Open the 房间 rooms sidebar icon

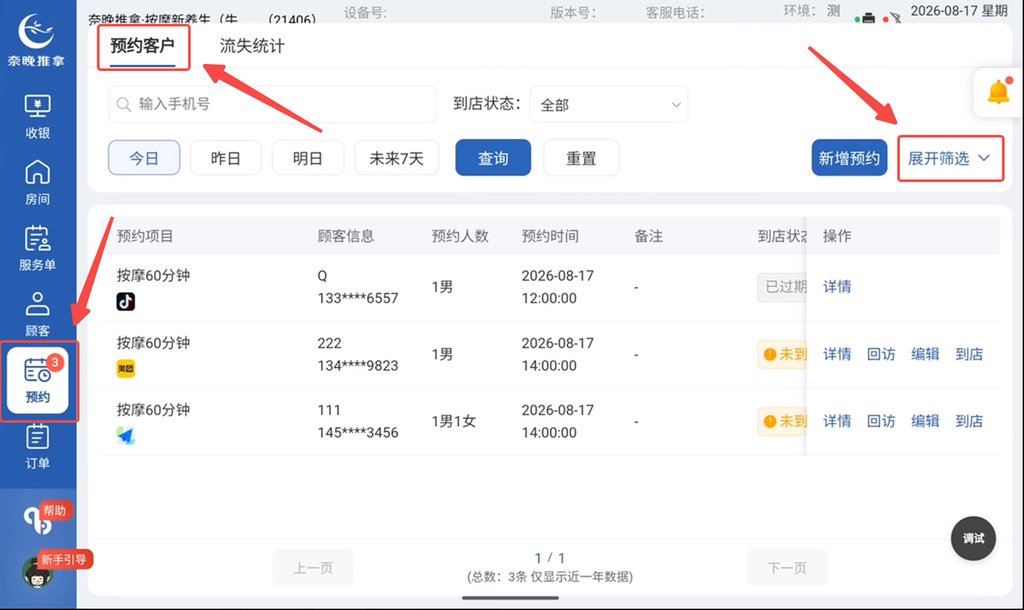tap(37, 182)
